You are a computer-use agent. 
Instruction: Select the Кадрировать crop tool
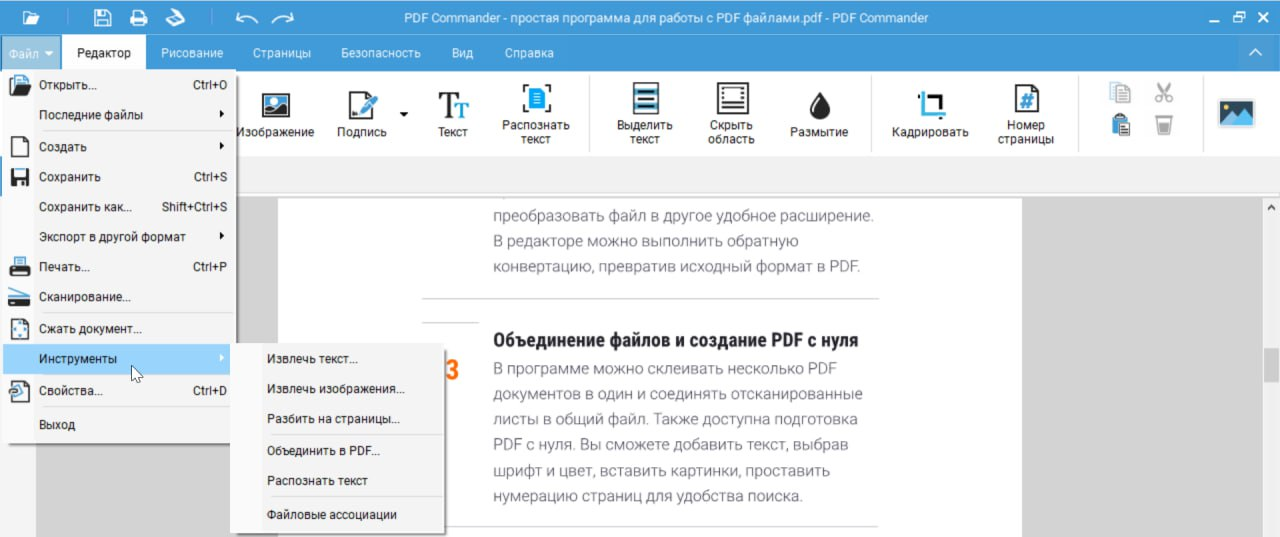pos(930,115)
